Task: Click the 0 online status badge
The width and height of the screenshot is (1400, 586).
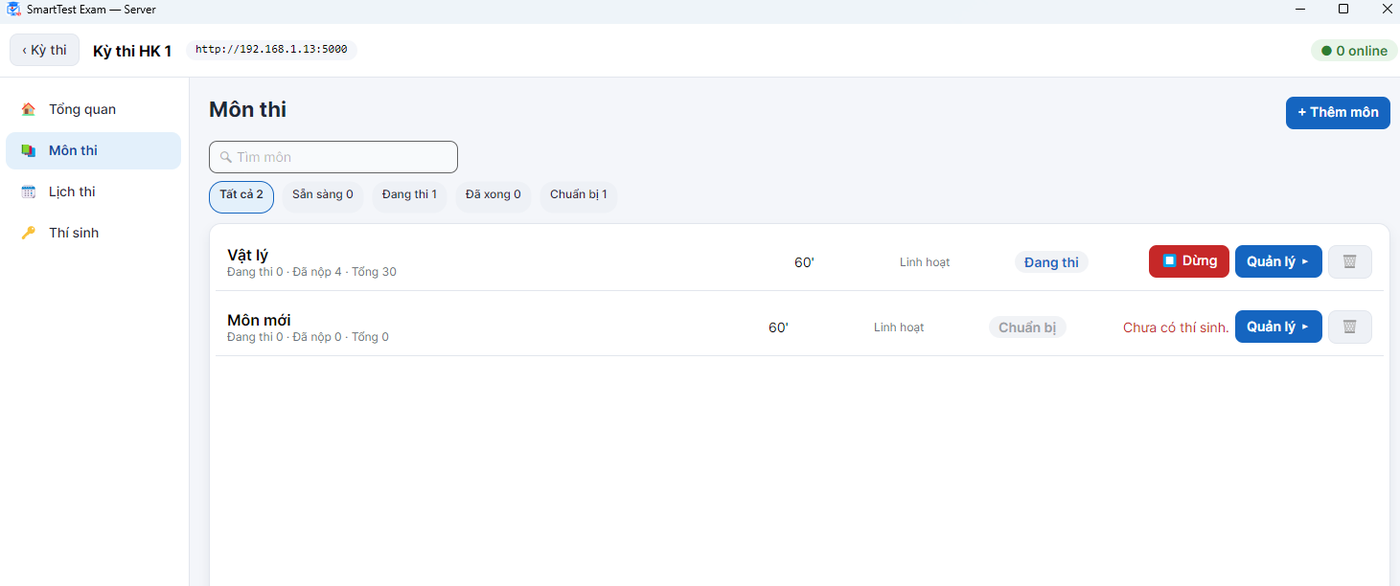Action: [1354, 50]
